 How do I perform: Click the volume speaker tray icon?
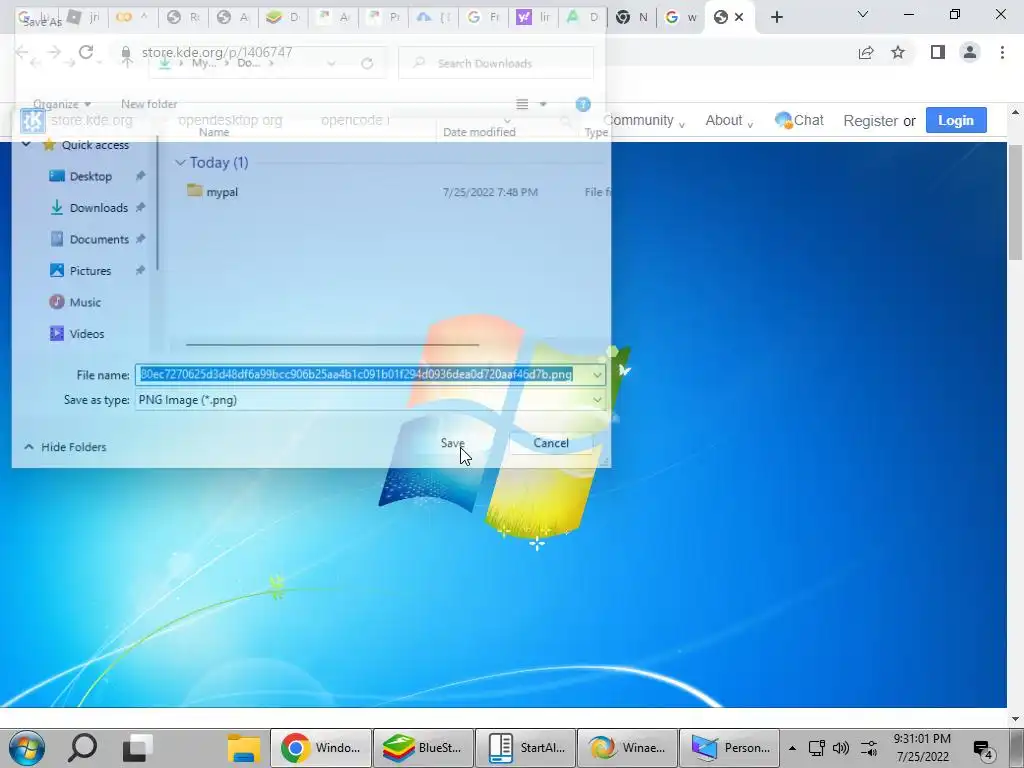tap(840, 748)
